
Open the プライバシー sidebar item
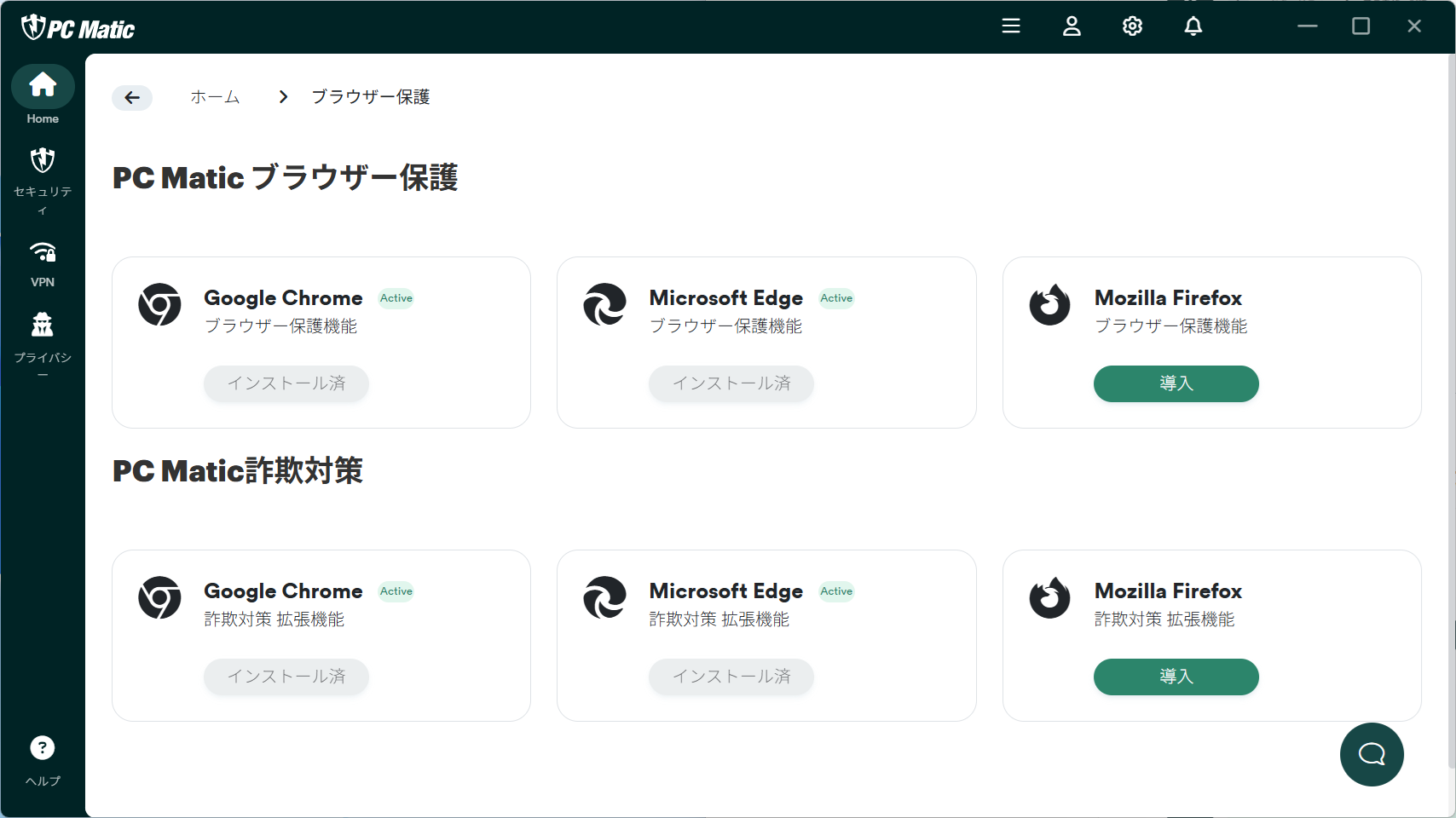coord(43,345)
